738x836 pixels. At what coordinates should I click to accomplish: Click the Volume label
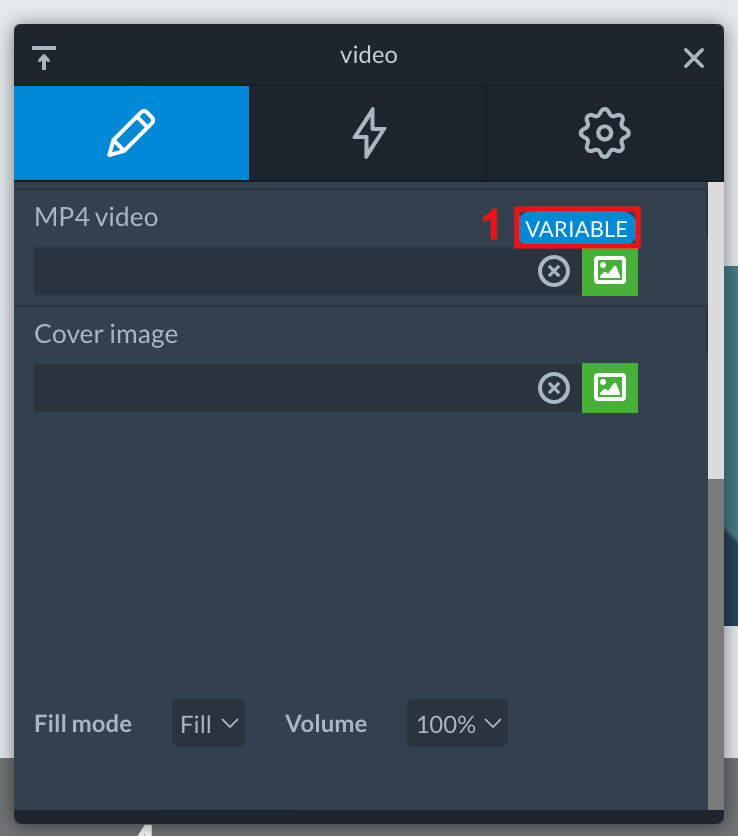326,724
